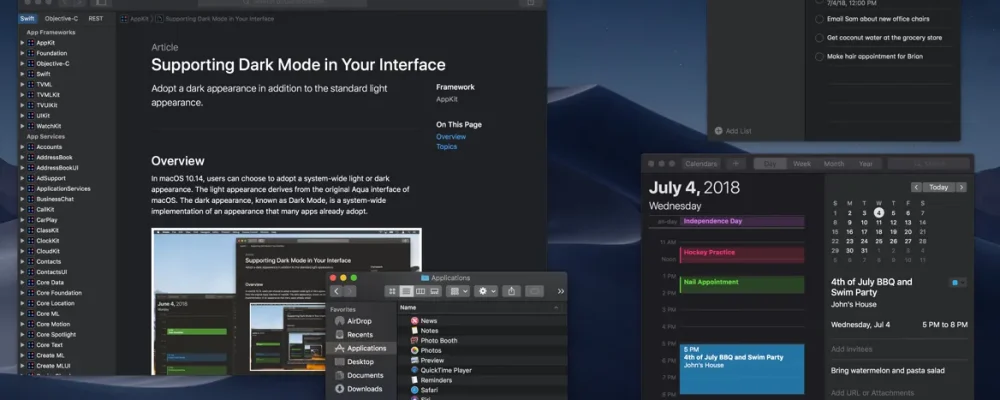Open Finder action gear dropdown
The image size is (1000, 400).
(x=486, y=291)
